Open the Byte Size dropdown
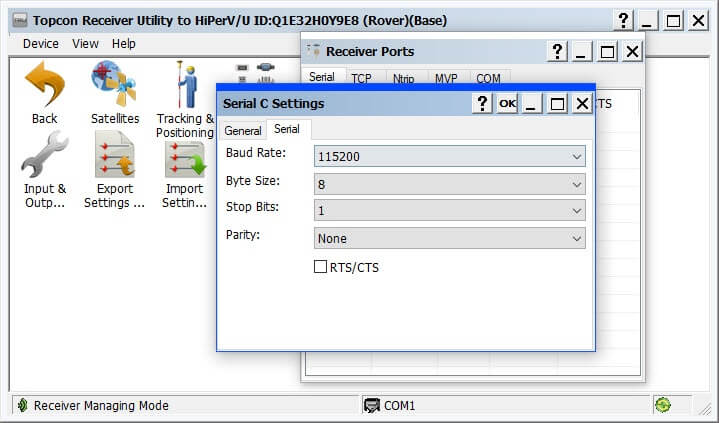Image resolution: width=719 pixels, height=423 pixels. (449, 185)
